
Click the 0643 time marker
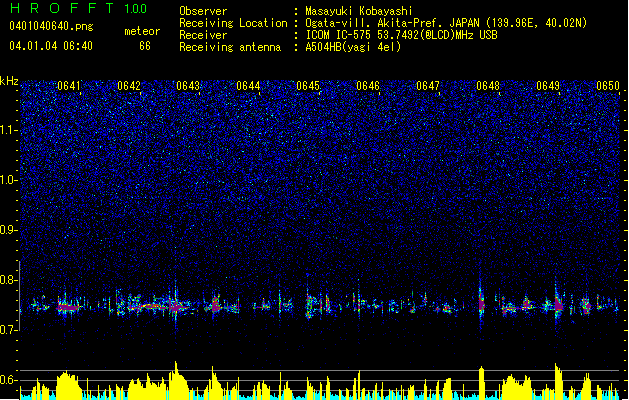[188, 86]
